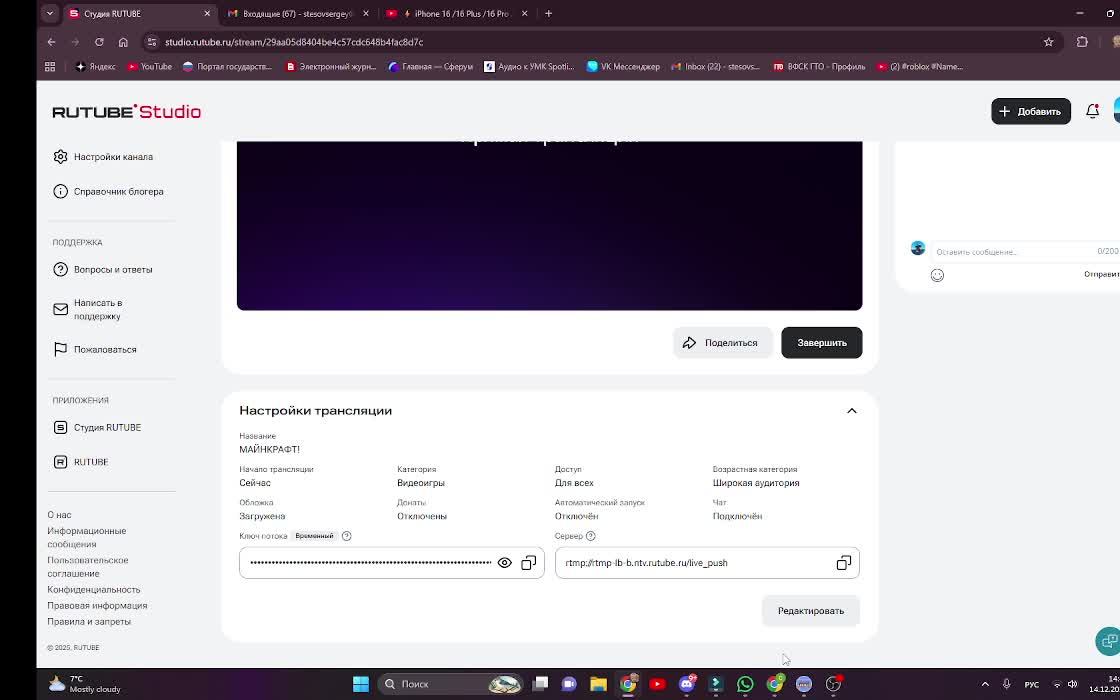Click help icon next to Сервер
The width and height of the screenshot is (1120, 700).
[591, 536]
